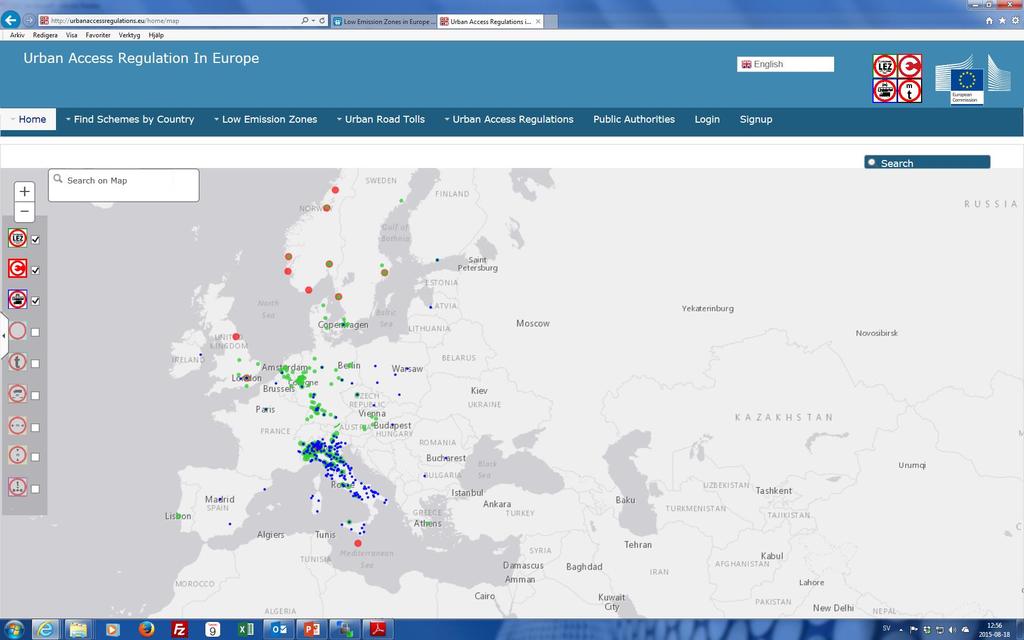Open the Verktyg menu
The width and height of the screenshot is (1024, 640).
pos(129,35)
